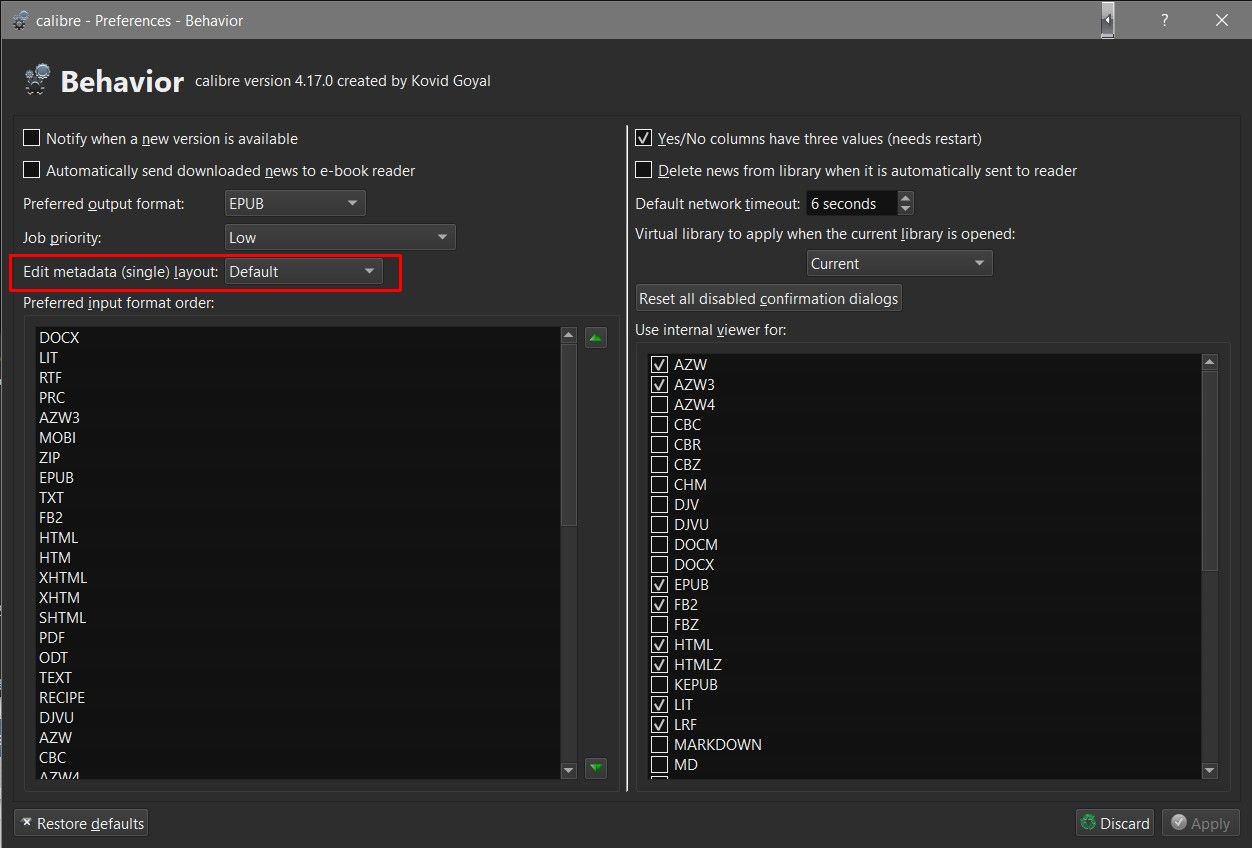This screenshot has width=1252, height=848.
Task: Uncheck HTMLZ viewer format checkbox
Action: (659, 664)
